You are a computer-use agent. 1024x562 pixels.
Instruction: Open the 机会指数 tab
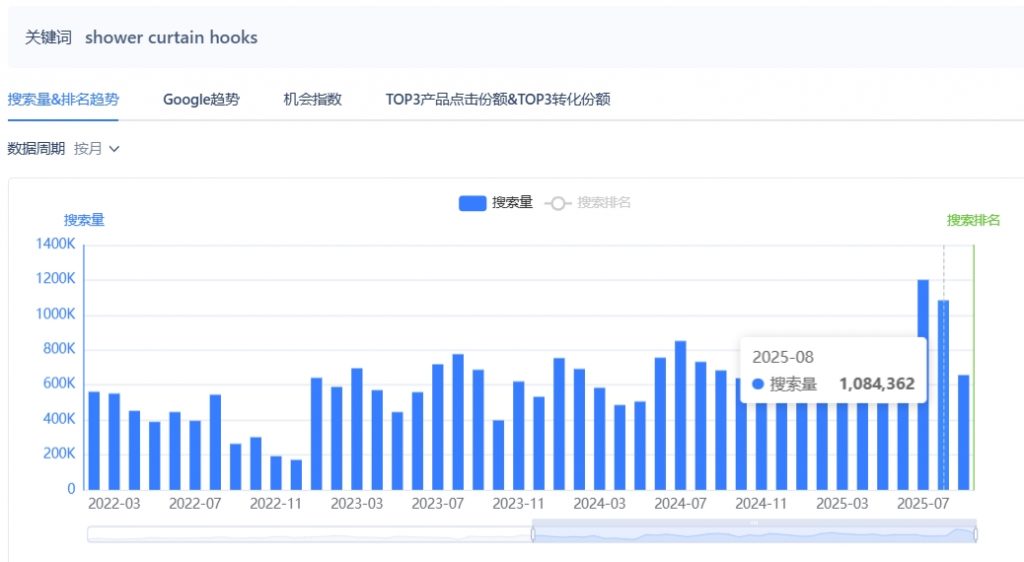tap(312, 99)
